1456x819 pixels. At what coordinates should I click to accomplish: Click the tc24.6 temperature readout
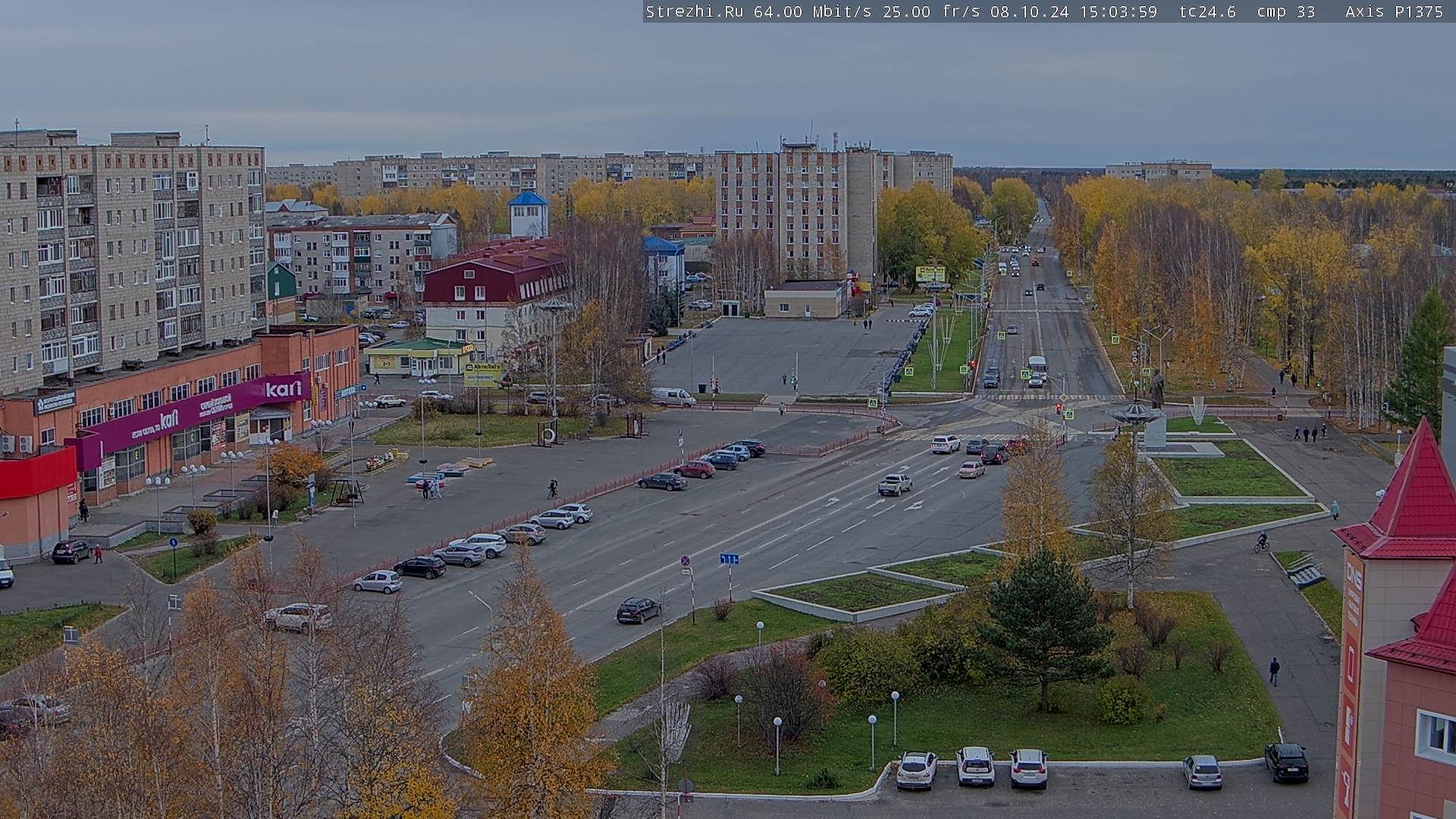tap(1207, 11)
